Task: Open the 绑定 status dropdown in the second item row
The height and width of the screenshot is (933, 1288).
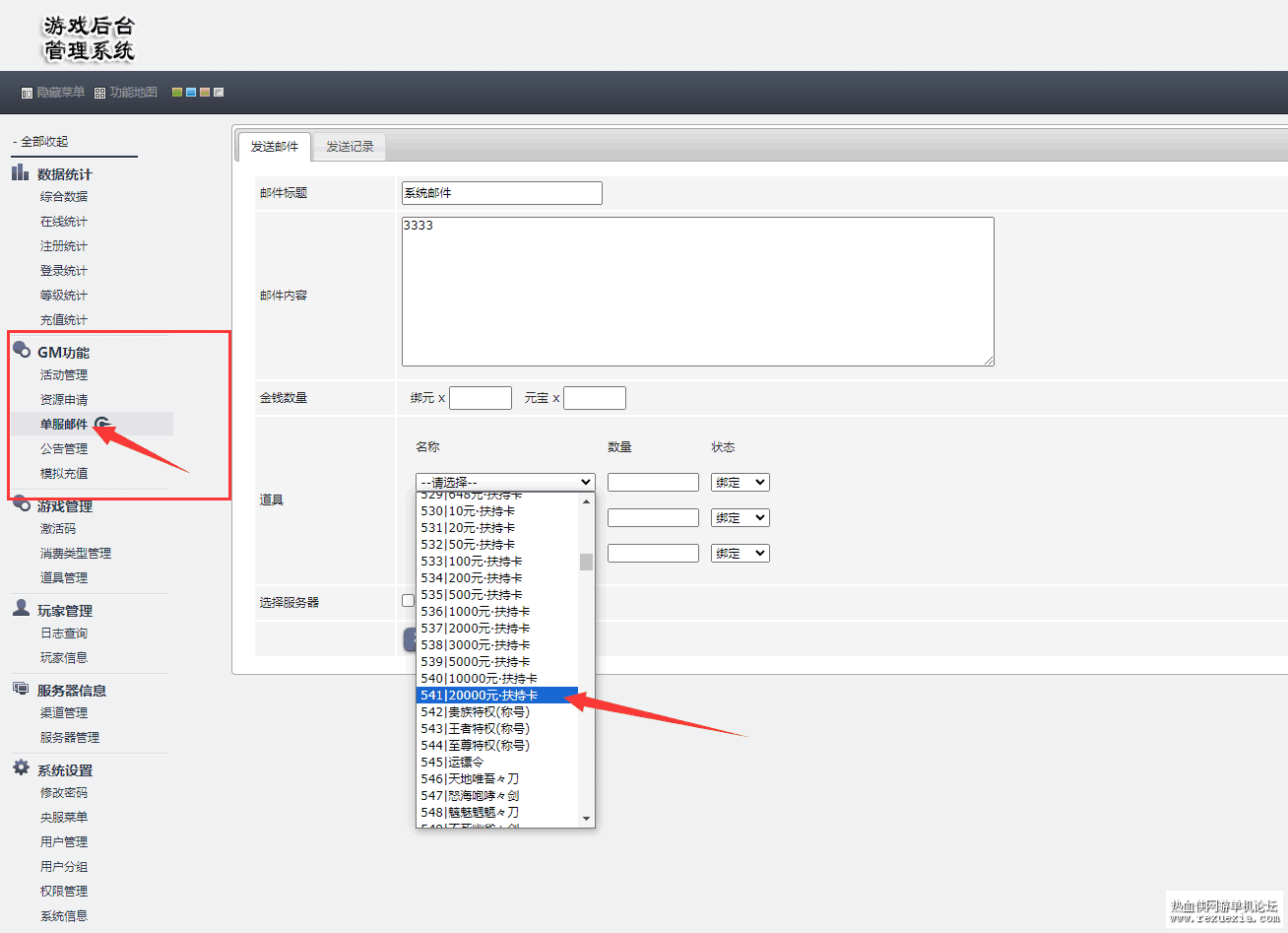Action: [x=740, y=517]
